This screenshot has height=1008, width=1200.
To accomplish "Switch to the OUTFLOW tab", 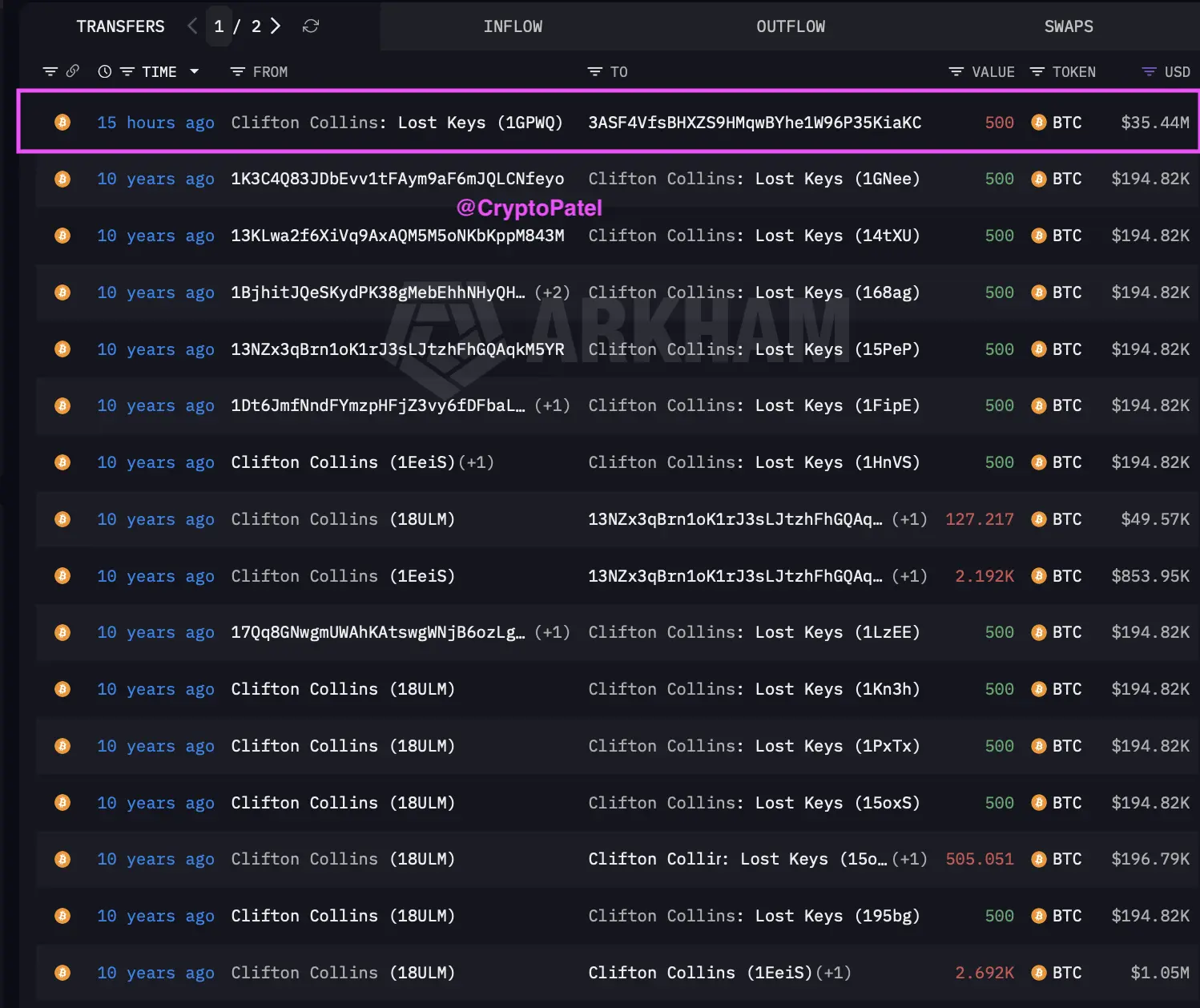I will 790,26.
